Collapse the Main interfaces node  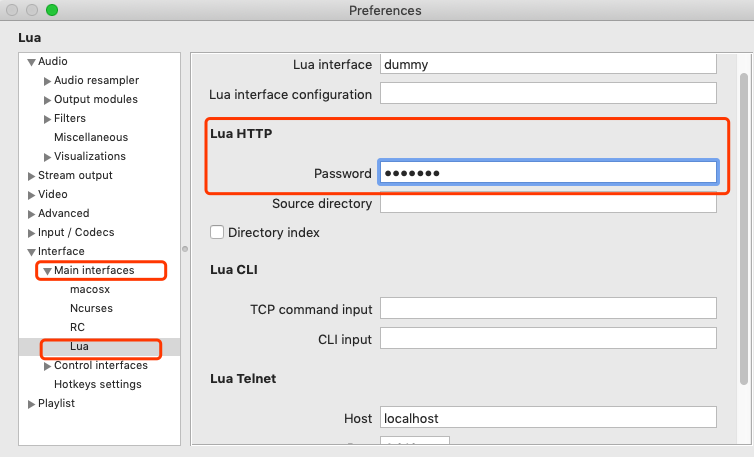[46, 271]
